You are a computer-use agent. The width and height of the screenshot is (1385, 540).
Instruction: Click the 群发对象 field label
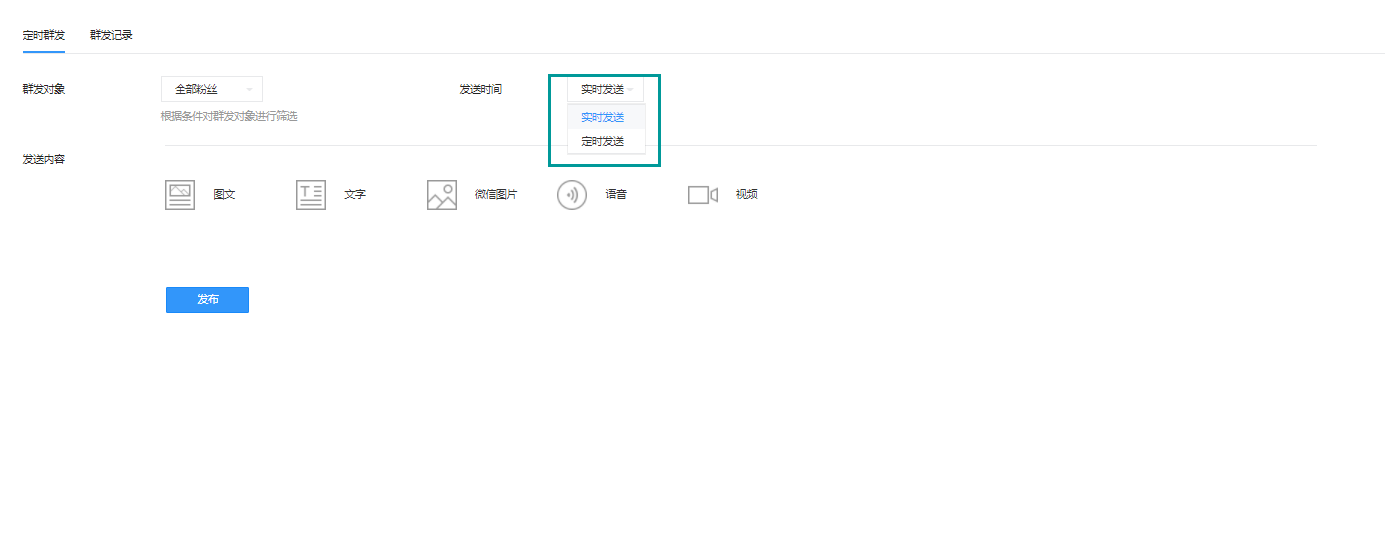44,89
